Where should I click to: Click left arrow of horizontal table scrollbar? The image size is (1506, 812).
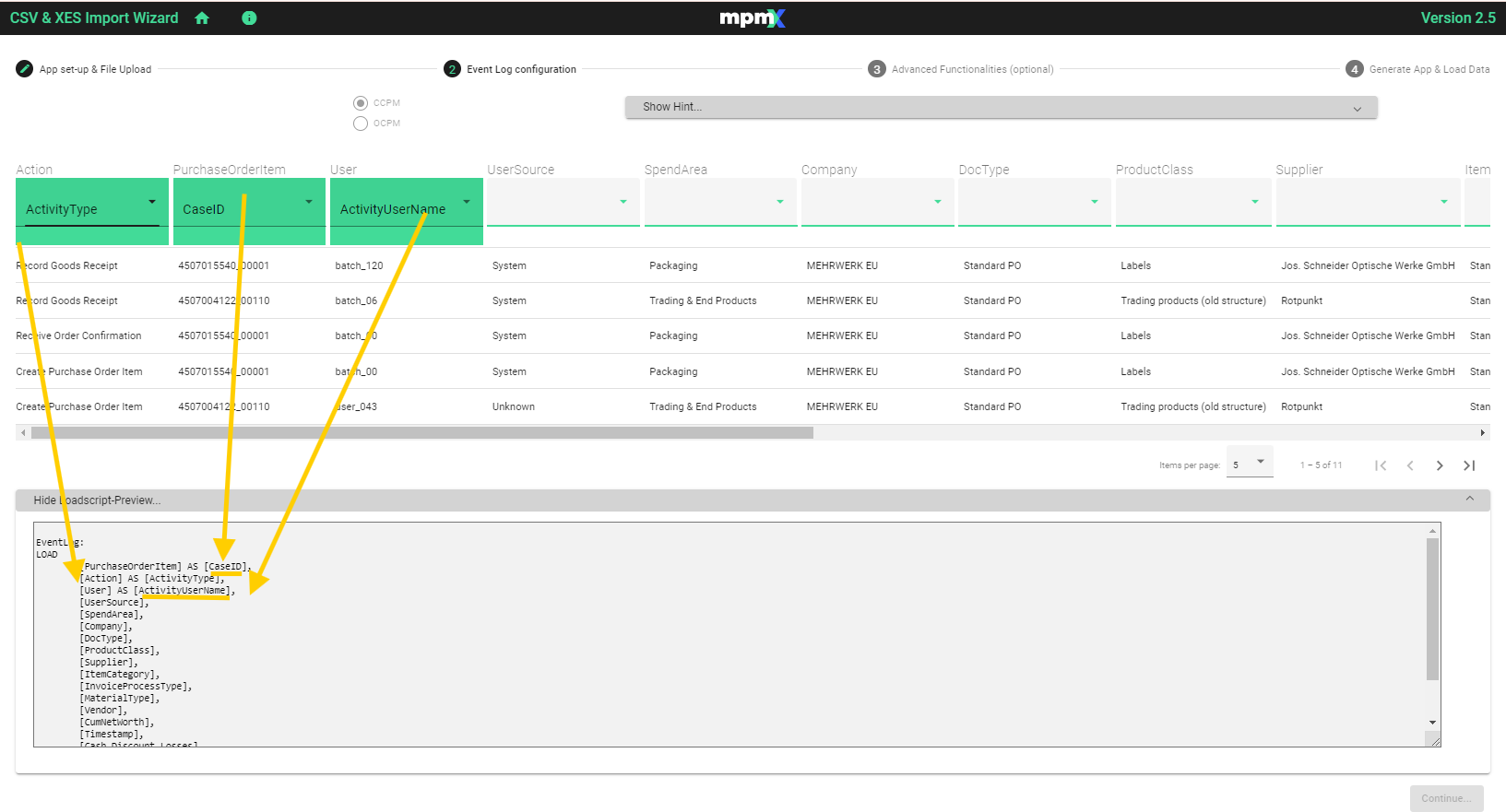click(23, 432)
